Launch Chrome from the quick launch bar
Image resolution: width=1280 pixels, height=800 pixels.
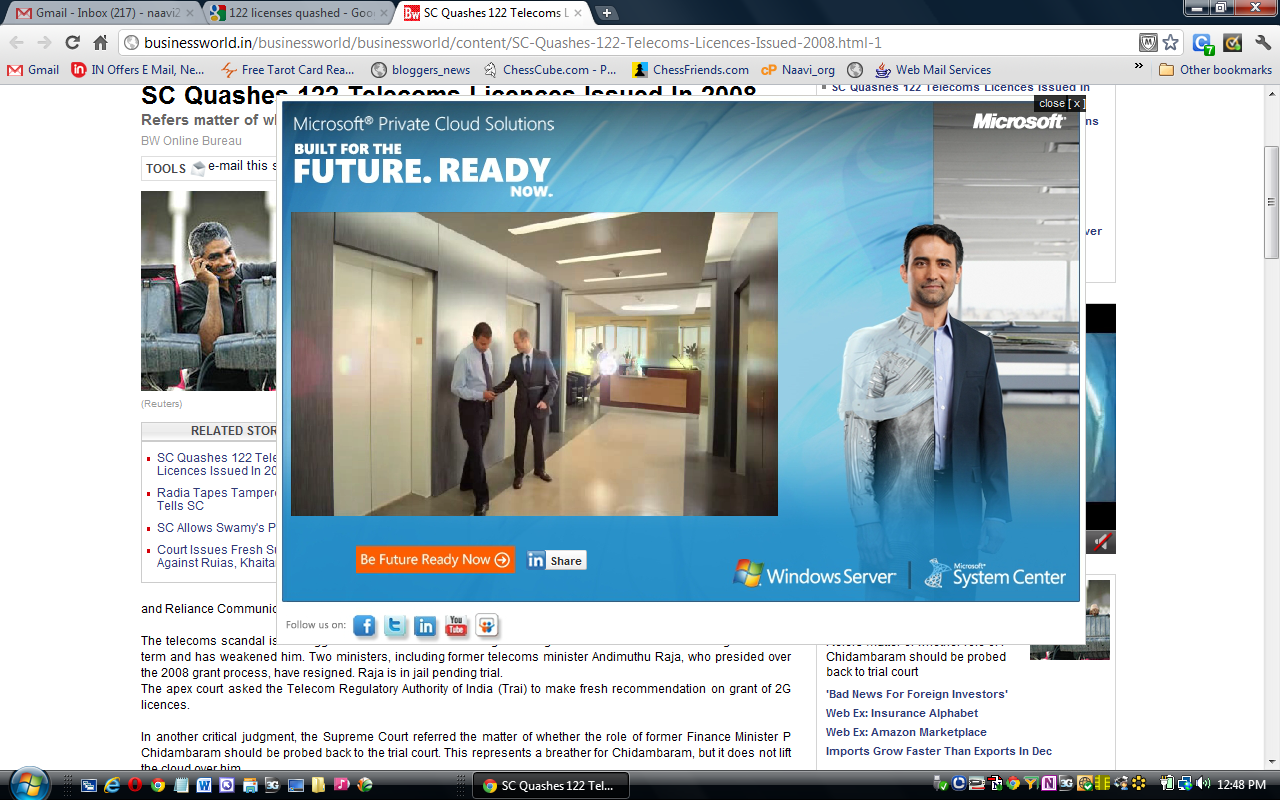158,785
